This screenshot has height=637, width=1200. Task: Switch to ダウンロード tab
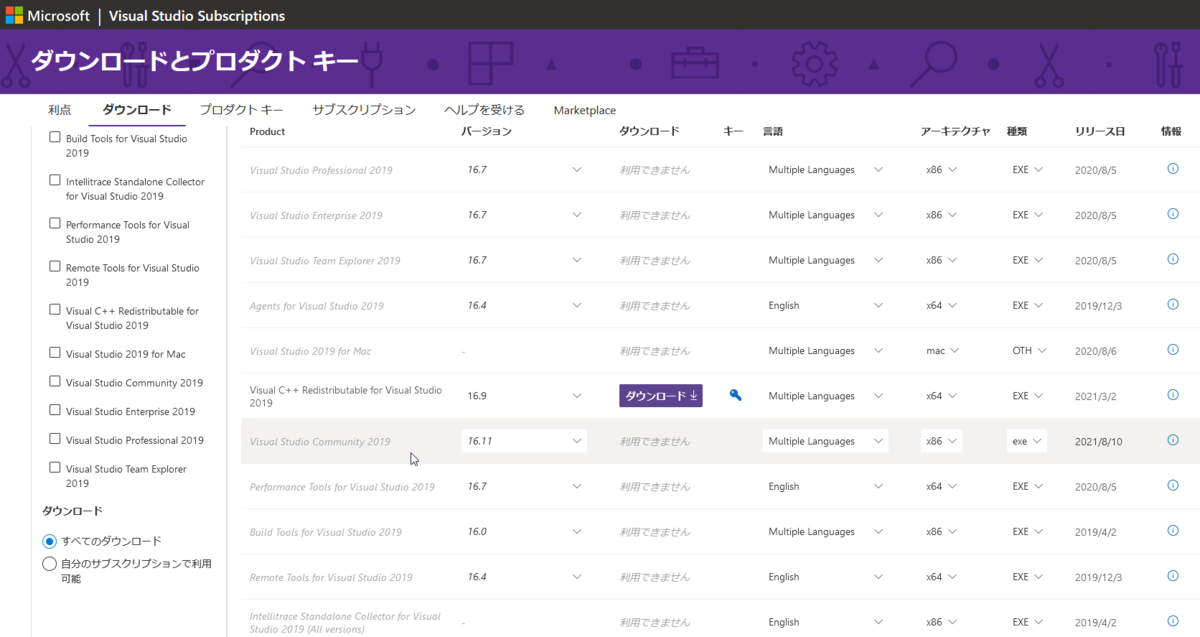pyautogui.click(x=137, y=110)
